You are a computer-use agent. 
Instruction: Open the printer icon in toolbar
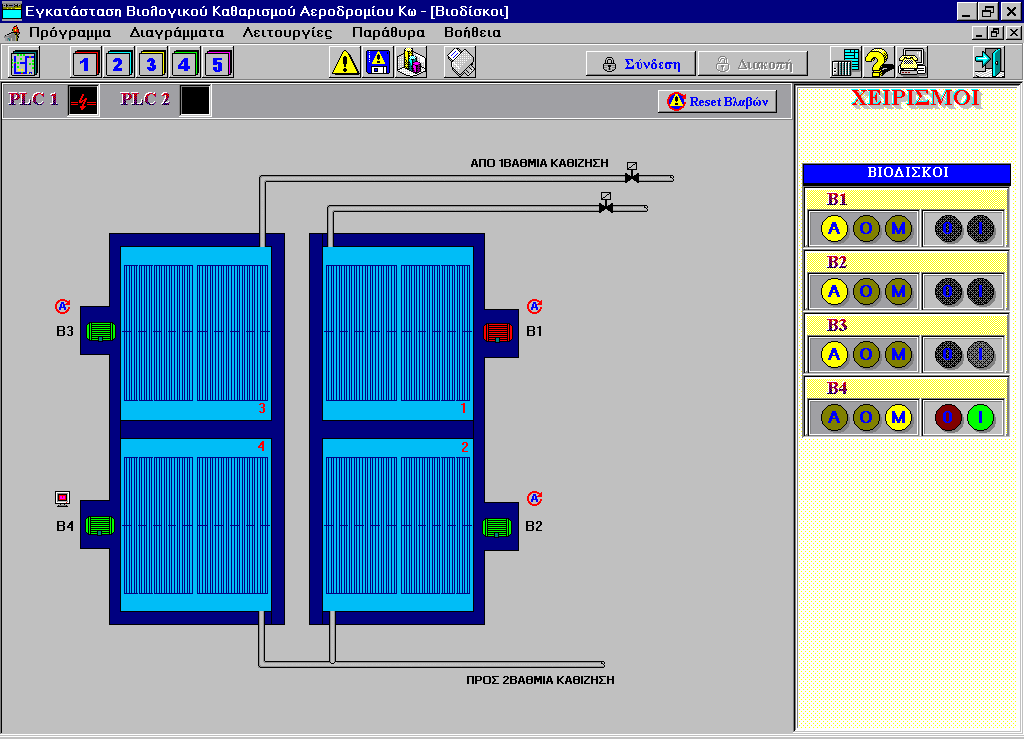pyautogui.click(x=460, y=64)
